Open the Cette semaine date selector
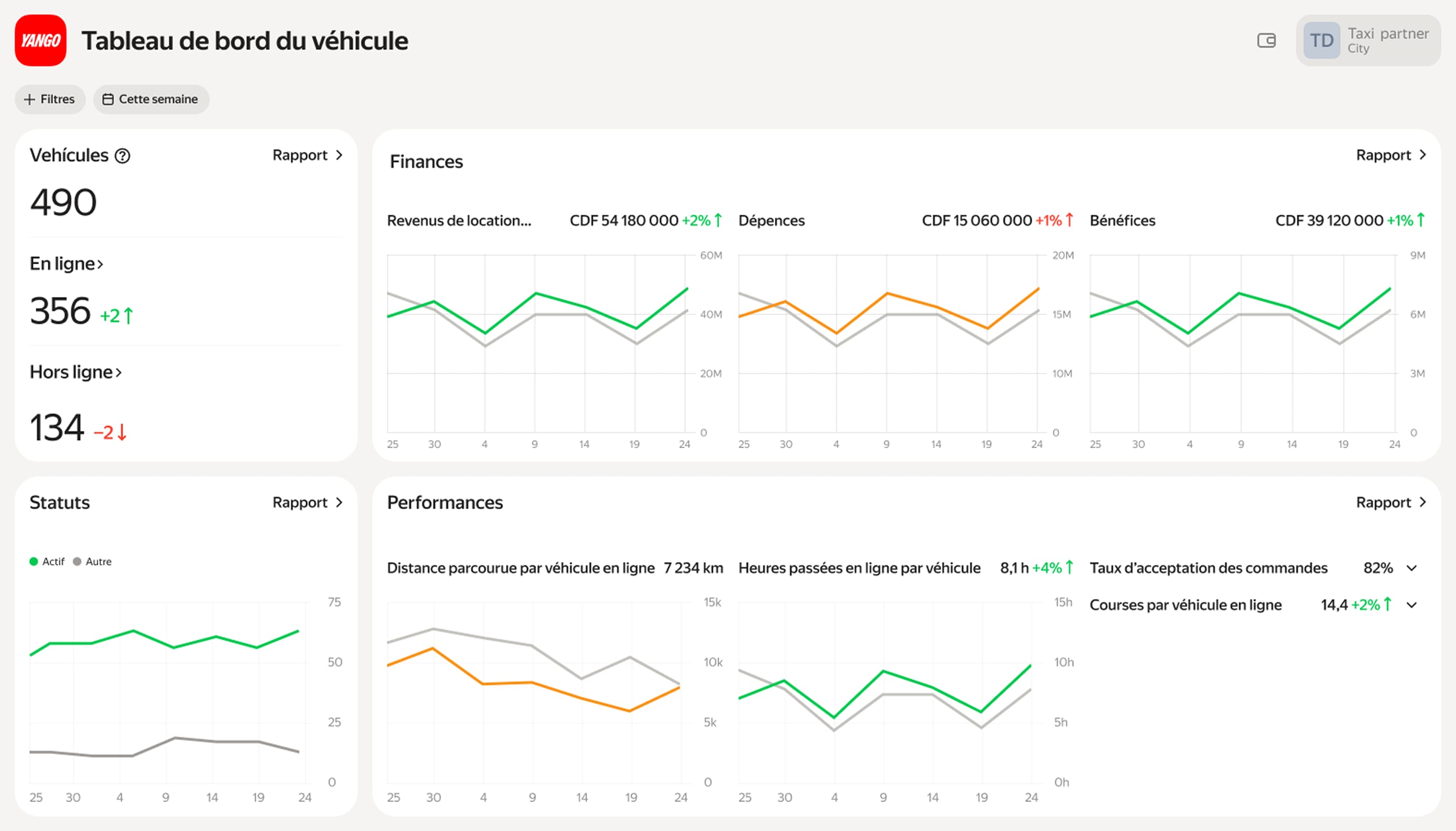The height and width of the screenshot is (831, 1456). (151, 99)
